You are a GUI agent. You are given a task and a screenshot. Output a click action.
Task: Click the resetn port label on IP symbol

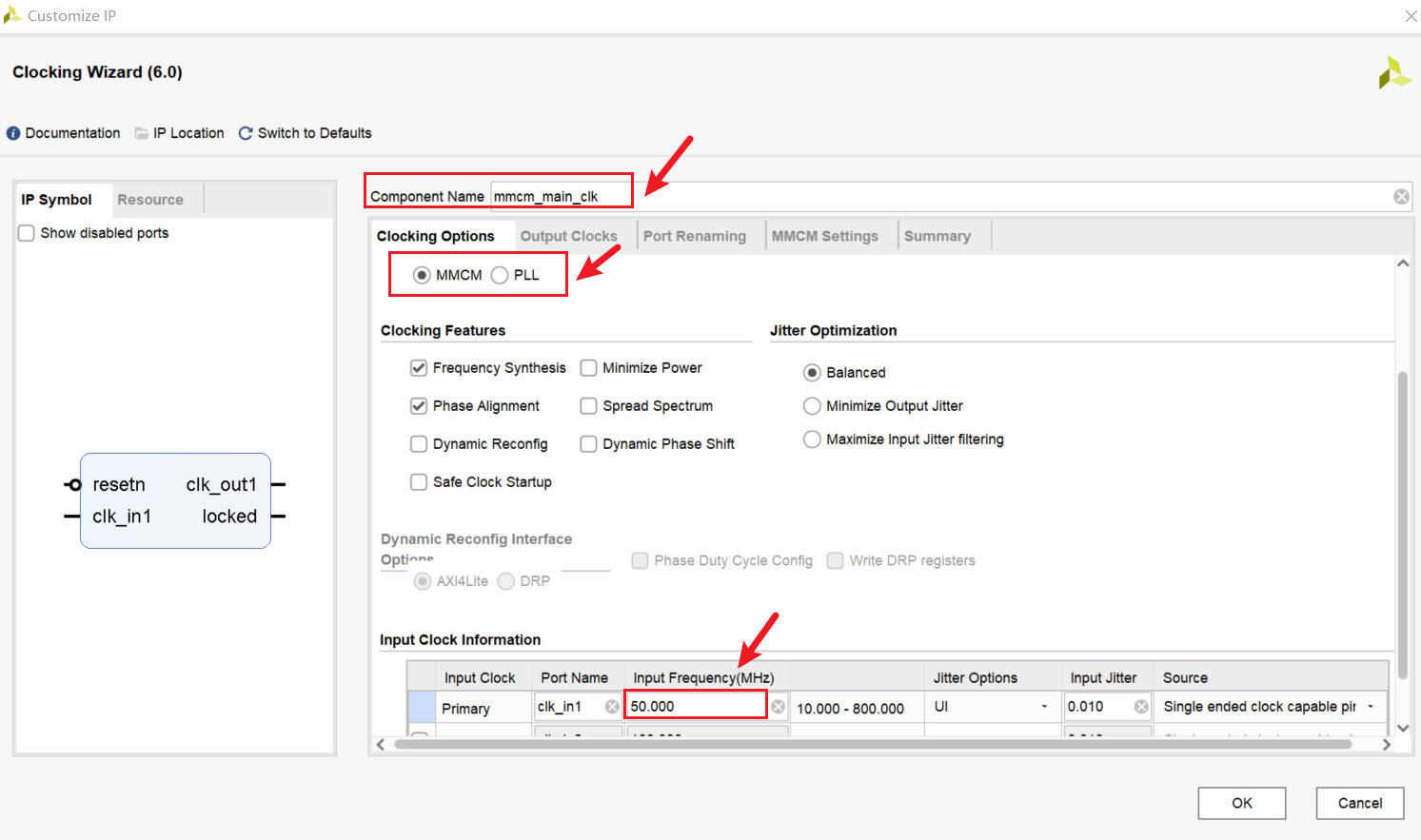[x=119, y=484]
